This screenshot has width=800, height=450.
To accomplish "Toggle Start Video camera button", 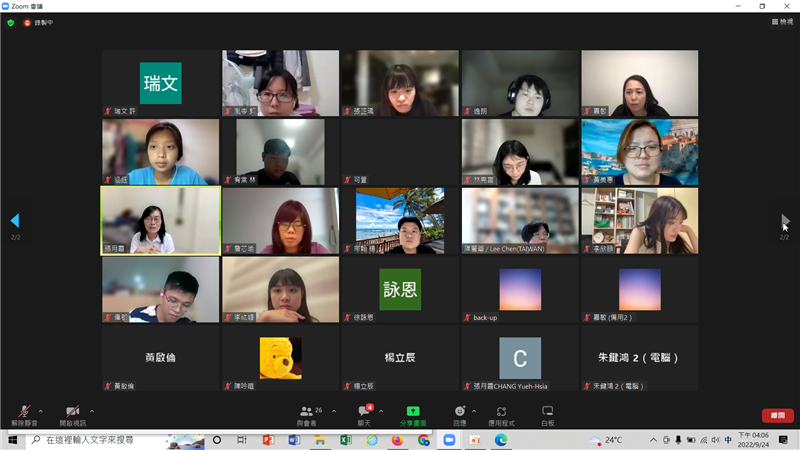I will pos(72,412).
